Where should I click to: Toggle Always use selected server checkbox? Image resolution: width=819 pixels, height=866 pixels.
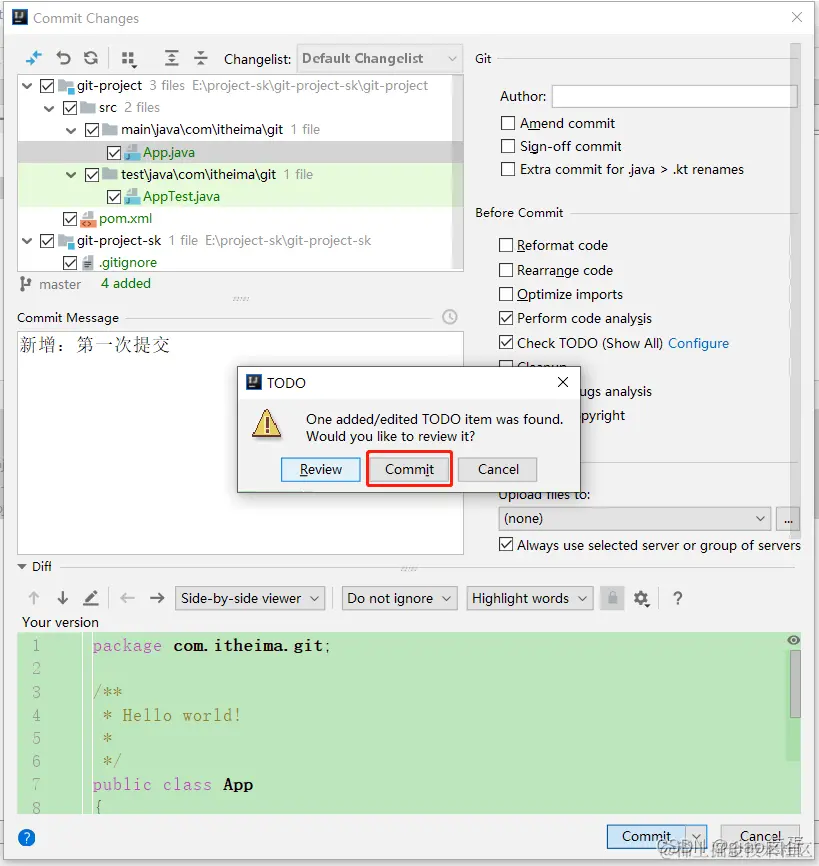click(506, 545)
